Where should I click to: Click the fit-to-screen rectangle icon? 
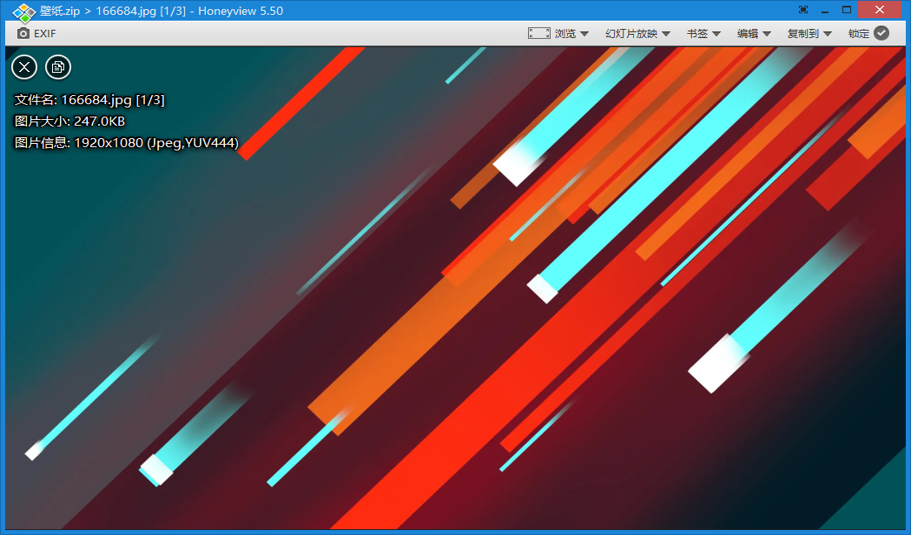[x=539, y=33]
